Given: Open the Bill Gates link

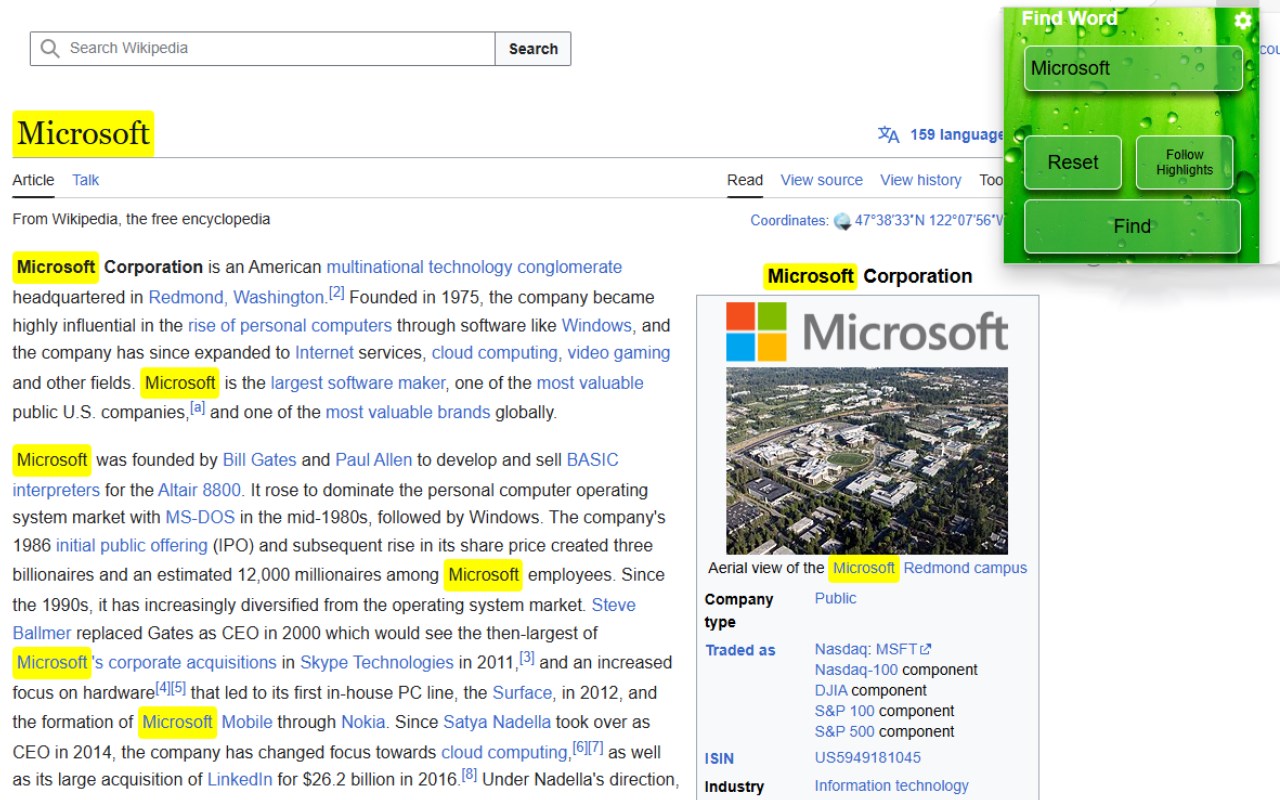Looking at the screenshot, I should tap(259, 460).
